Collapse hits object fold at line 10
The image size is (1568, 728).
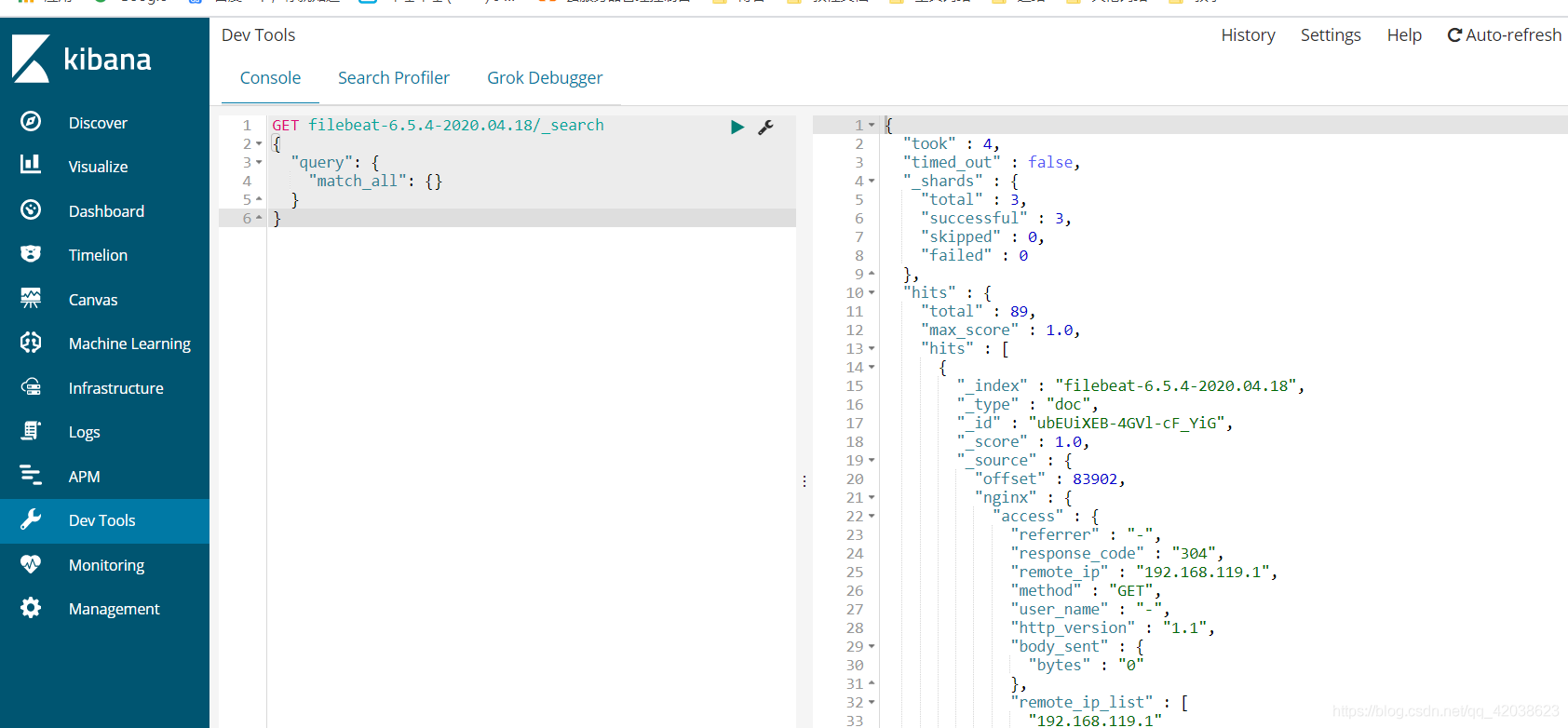pyautogui.click(x=872, y=293)
